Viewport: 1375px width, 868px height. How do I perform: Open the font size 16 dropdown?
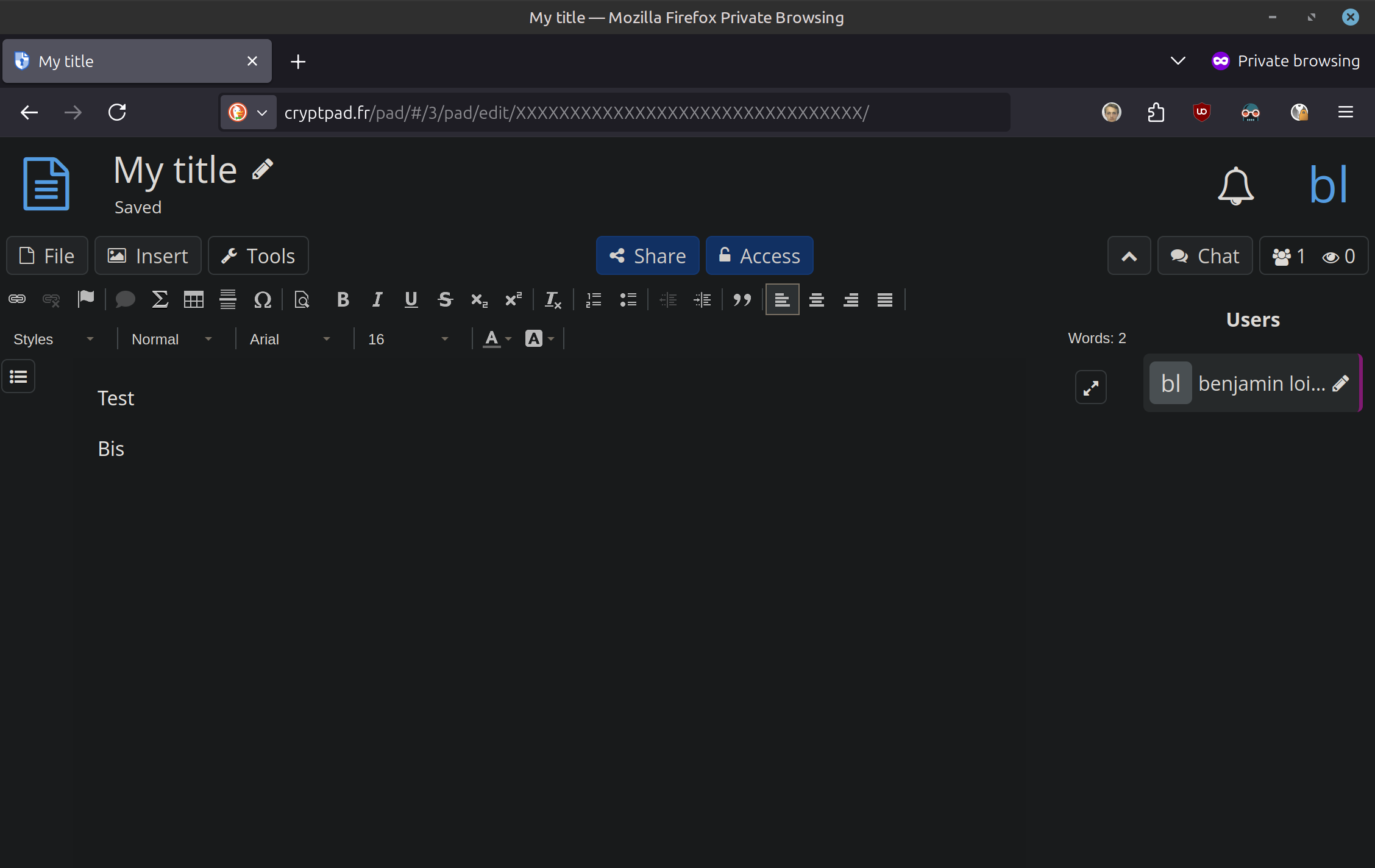click(x=408, y=339)
